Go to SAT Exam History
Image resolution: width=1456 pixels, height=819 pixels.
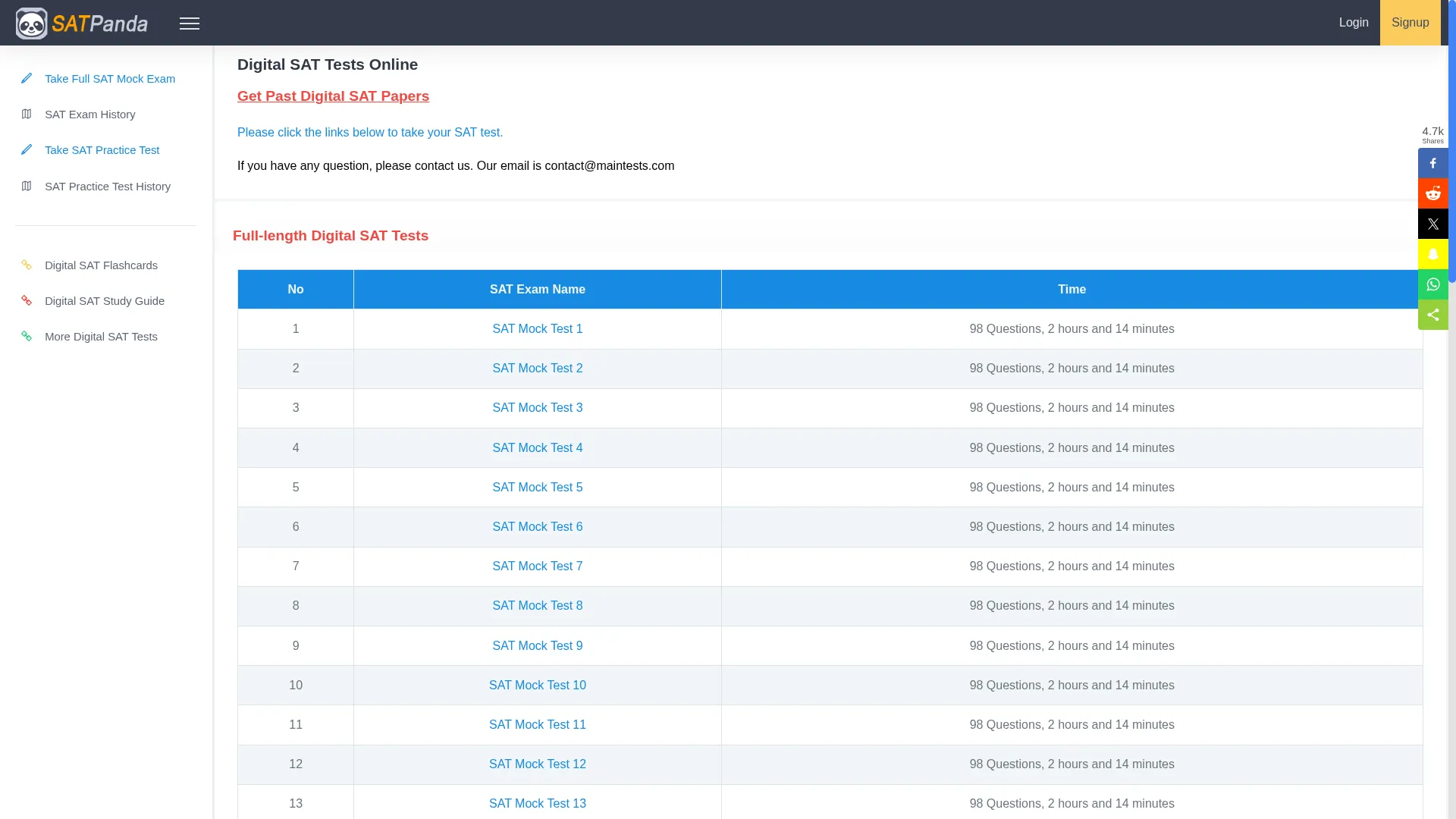(90, 115)
